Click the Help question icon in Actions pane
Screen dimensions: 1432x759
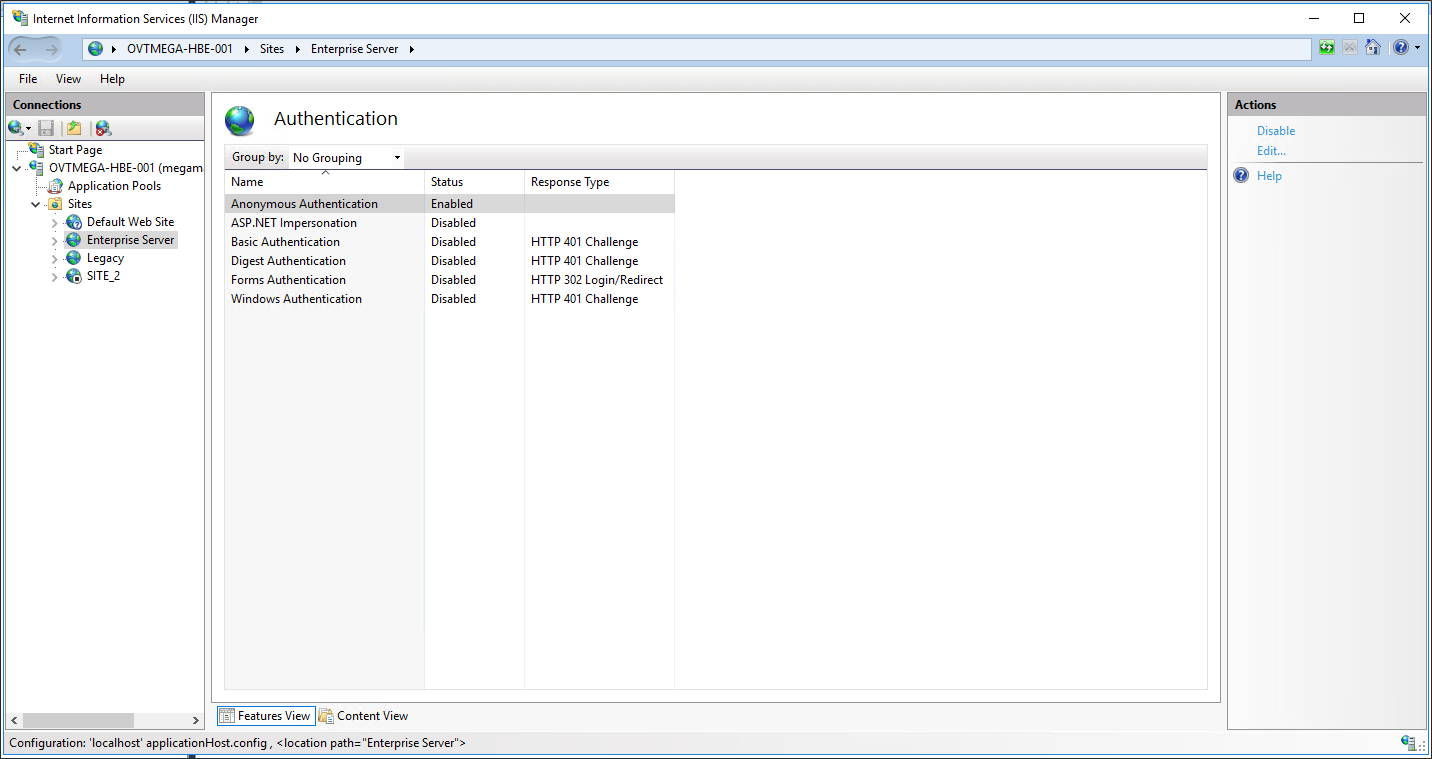click(1242, 175)
